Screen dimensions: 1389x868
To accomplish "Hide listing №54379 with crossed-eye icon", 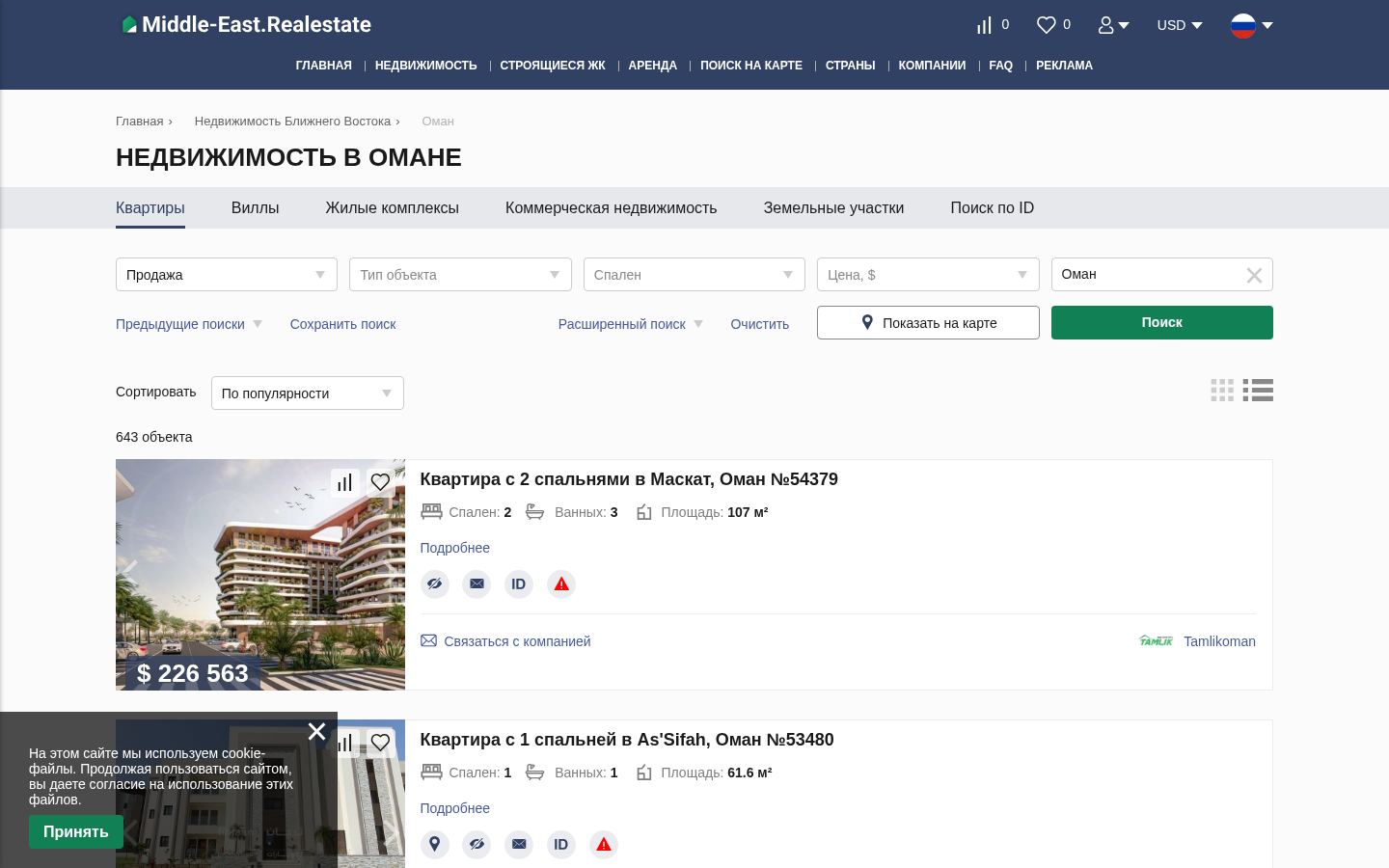I will tap(434, 584).
